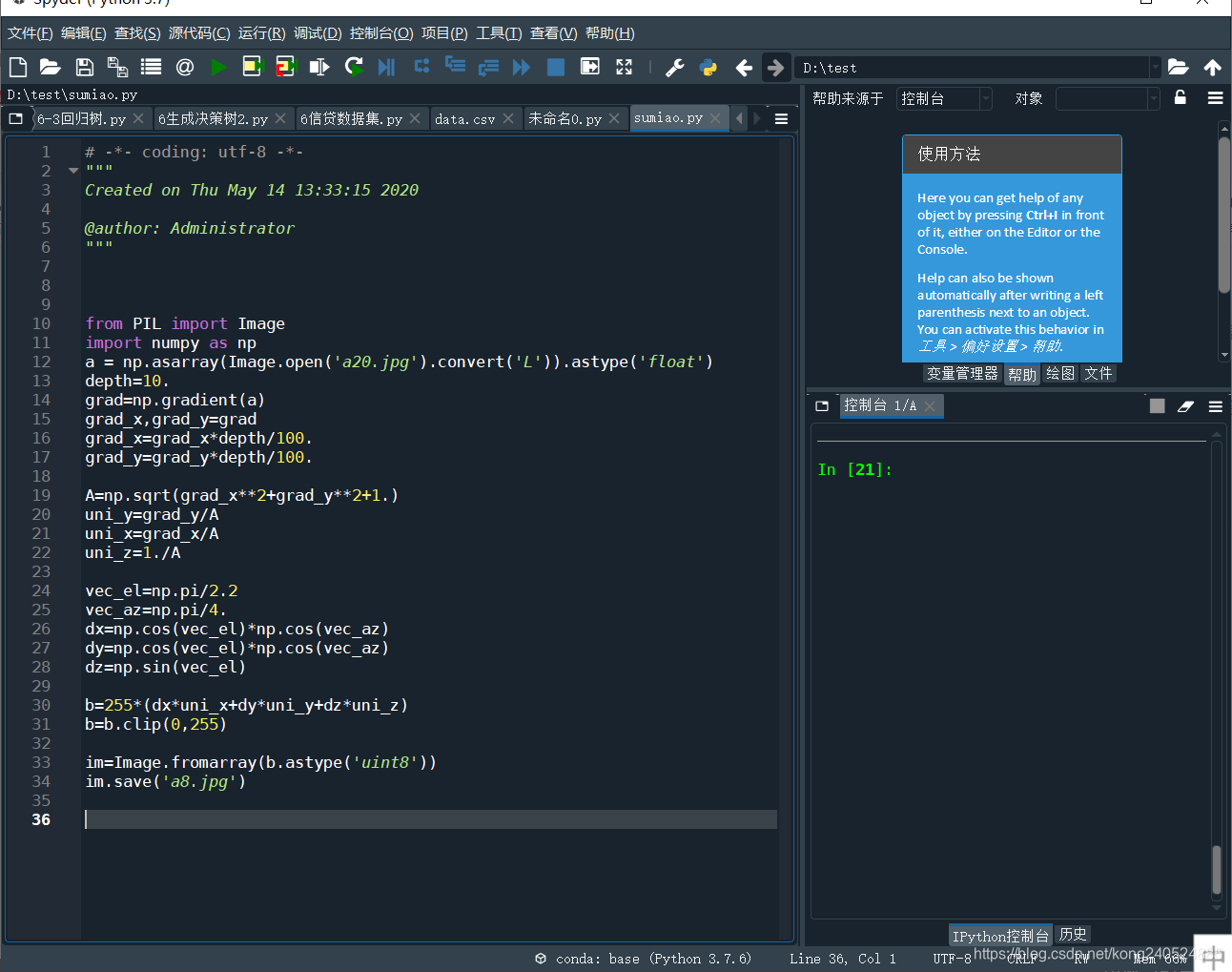
Task: Expand the working directory path dropdown
Action: pos(1155,68)
